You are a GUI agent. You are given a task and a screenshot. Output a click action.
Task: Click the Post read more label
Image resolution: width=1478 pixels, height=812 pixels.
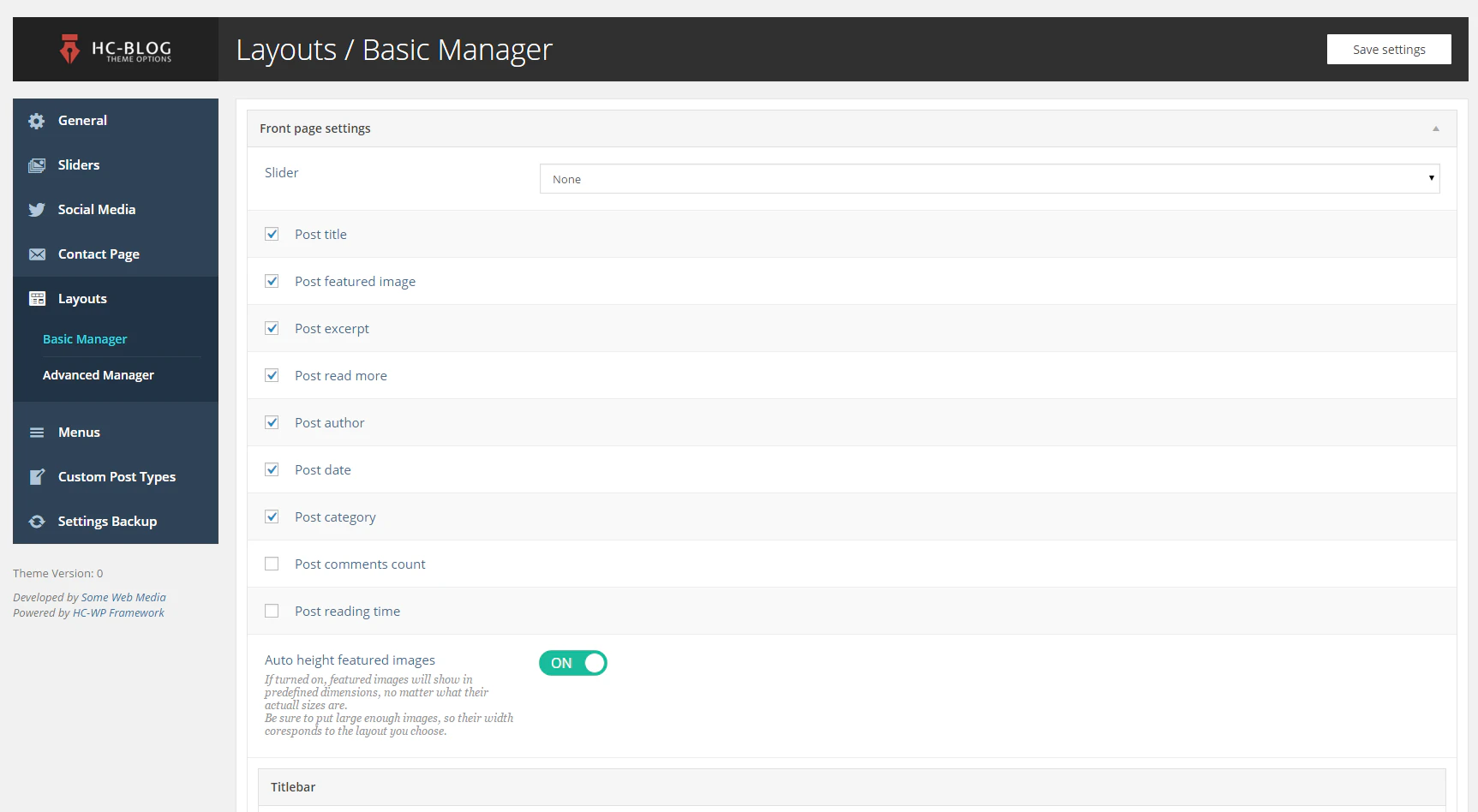pos(341,376)
